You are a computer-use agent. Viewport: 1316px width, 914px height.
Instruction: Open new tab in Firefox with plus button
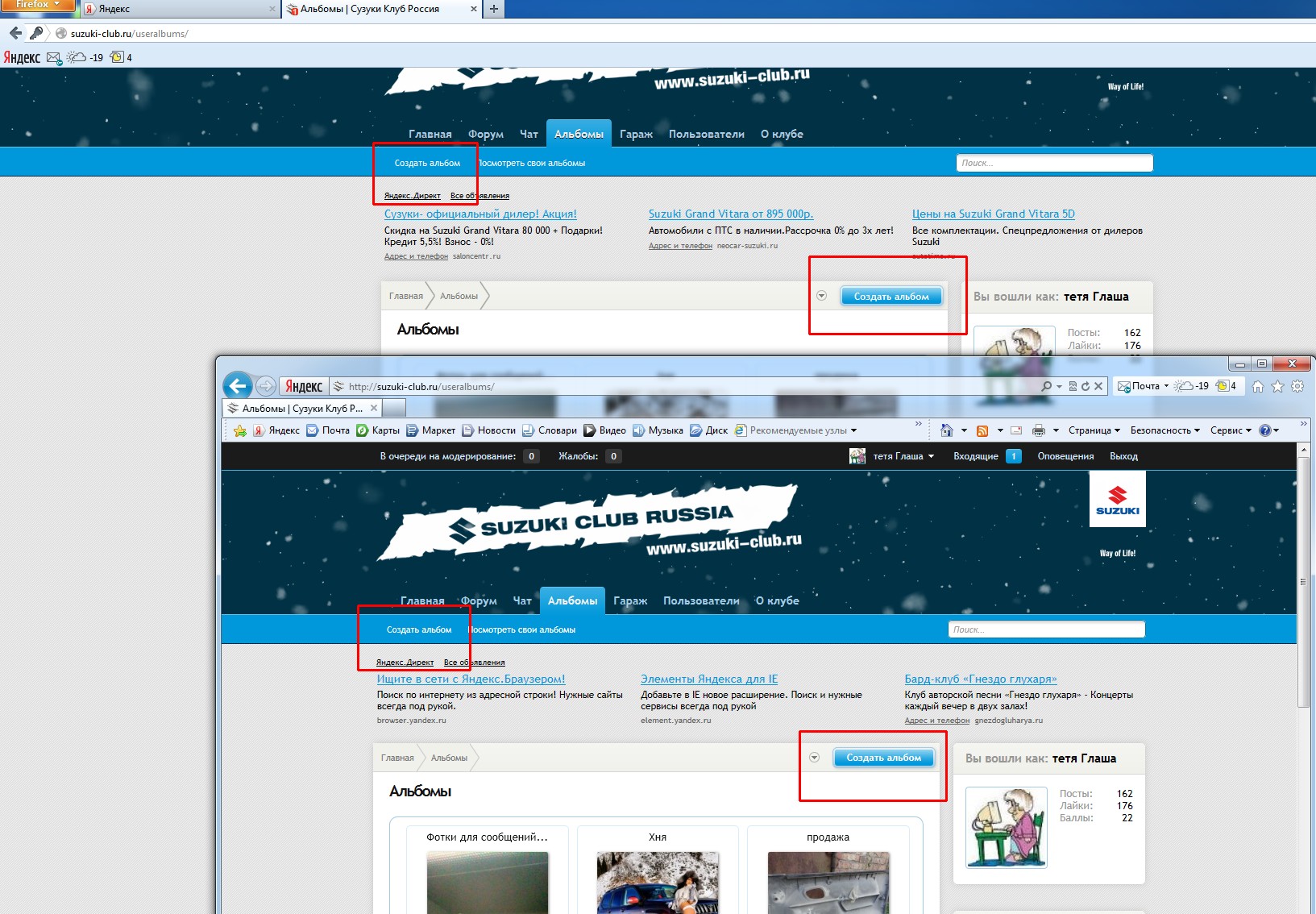494,9
